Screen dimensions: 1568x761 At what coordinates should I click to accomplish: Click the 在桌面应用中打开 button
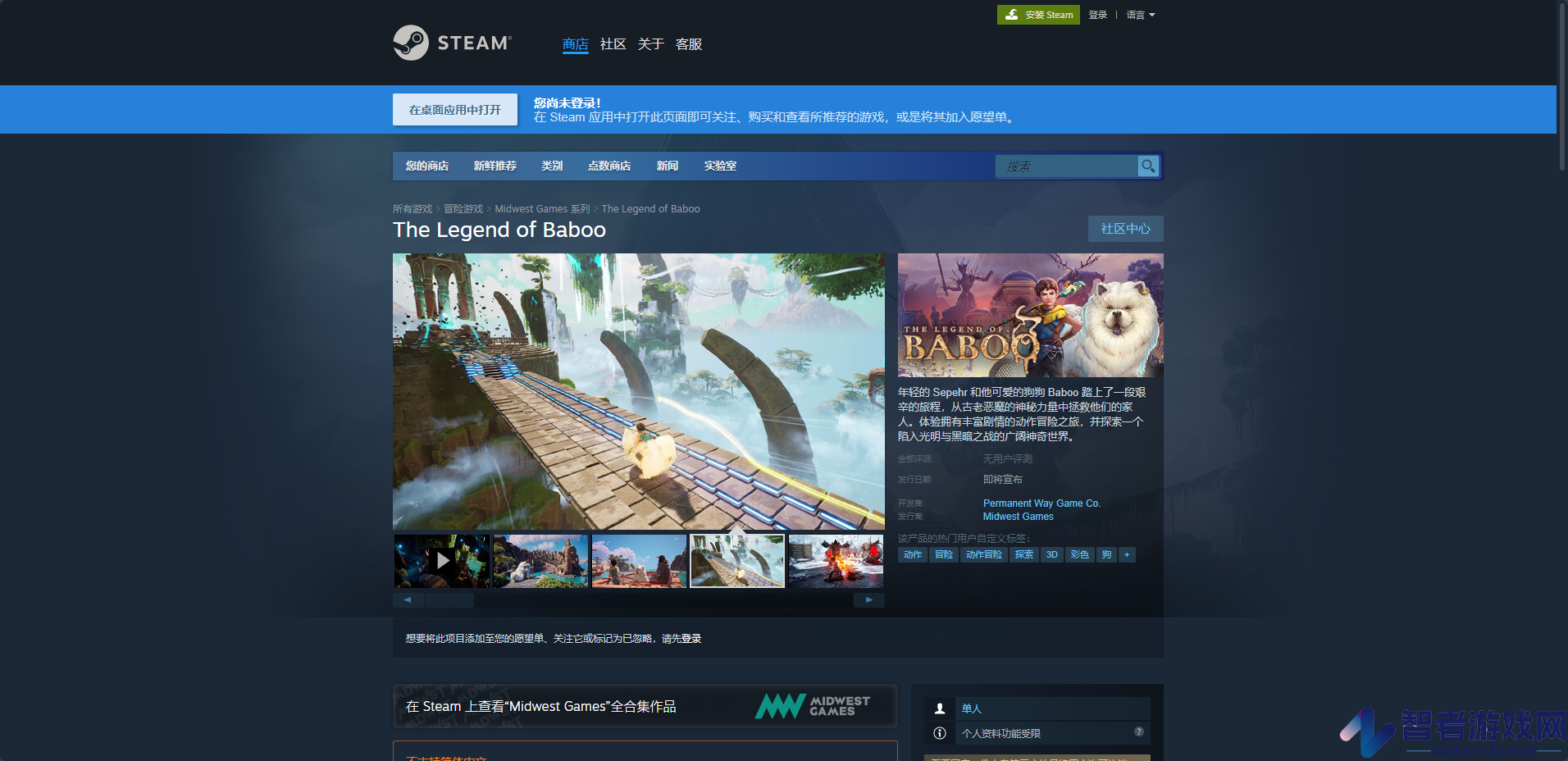(455, 110)
